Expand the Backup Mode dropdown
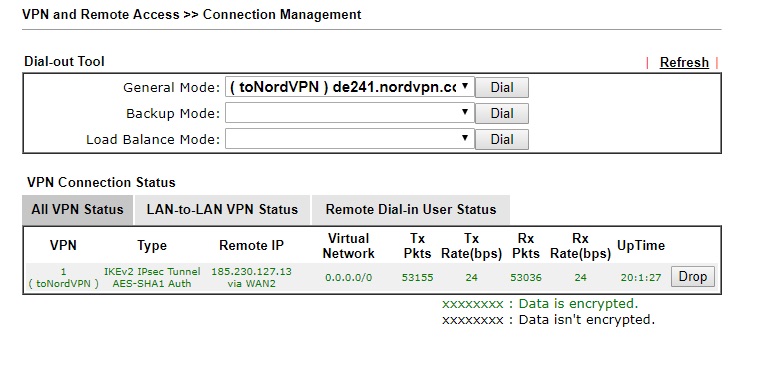The width and height of the screenshot is (757, 374). point(350,113)
